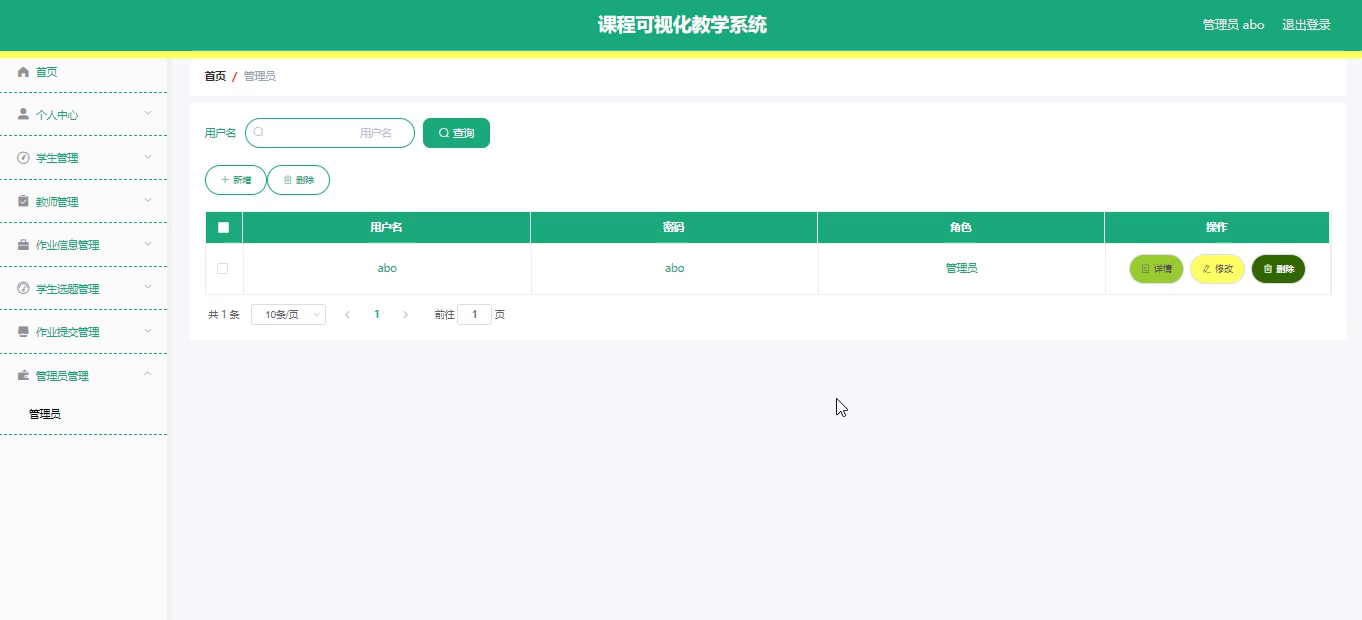
Task: Open the 个人中心 sidebar menu
Action: [83, 114]
